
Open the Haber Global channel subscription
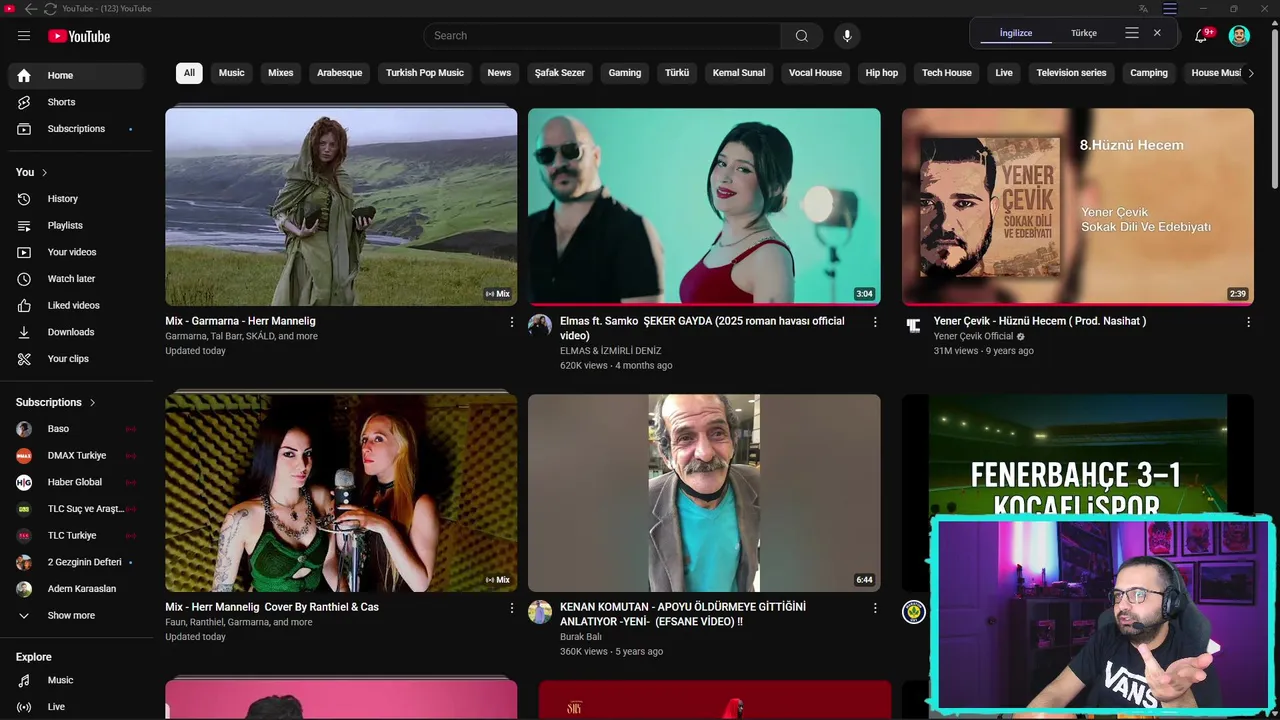76,482
